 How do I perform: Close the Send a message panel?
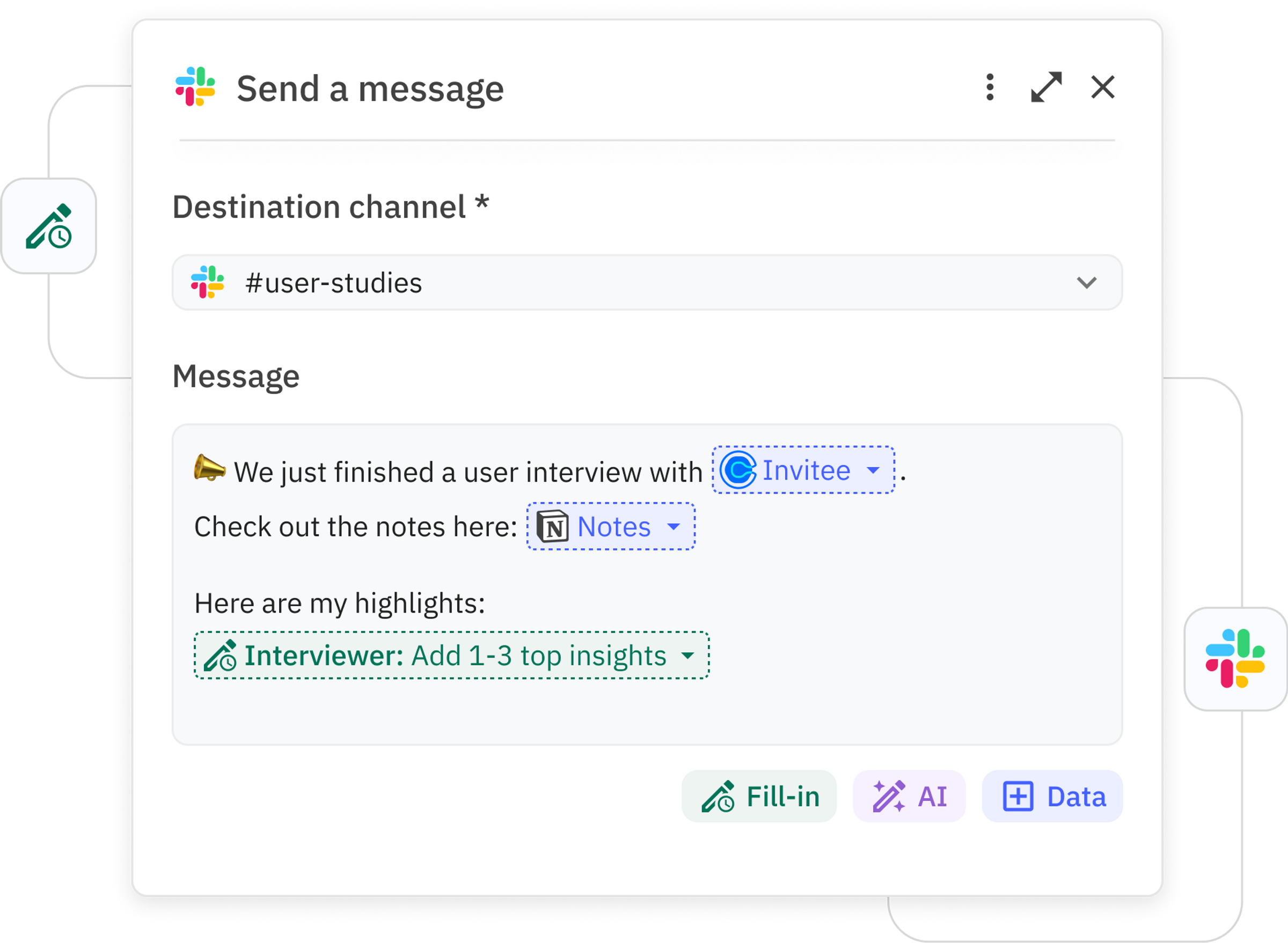coord(1102,87)
